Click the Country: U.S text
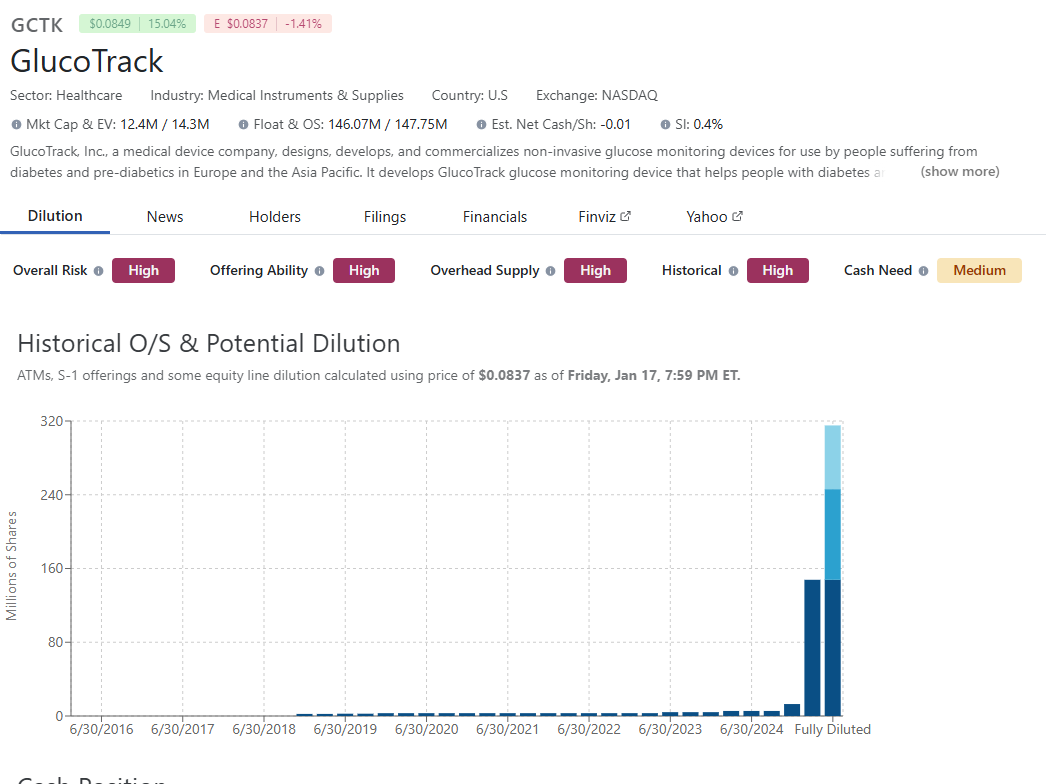The height and width of the screenshot is (784, 1046). click(x=470, y=95)
